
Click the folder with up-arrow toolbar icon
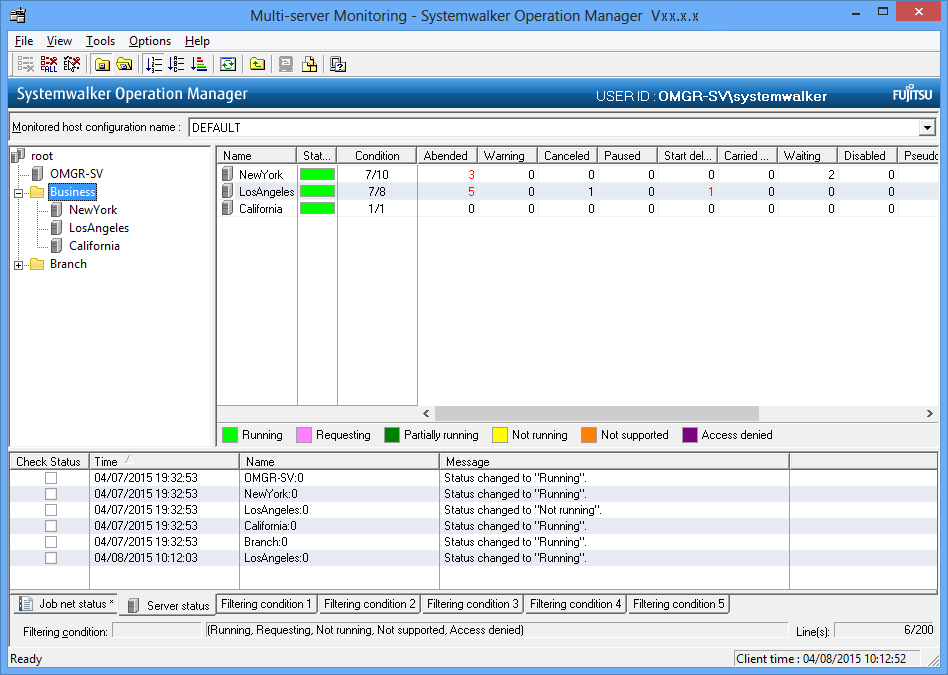[x=257, y=64]
